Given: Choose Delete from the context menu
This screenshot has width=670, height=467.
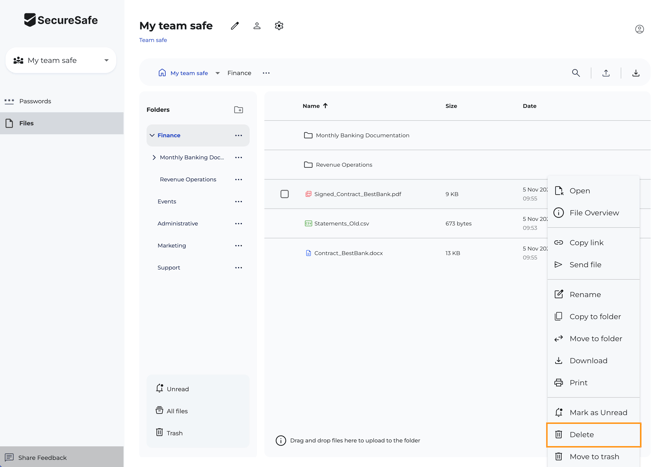Looking at the screenshot, I should 582,435.
